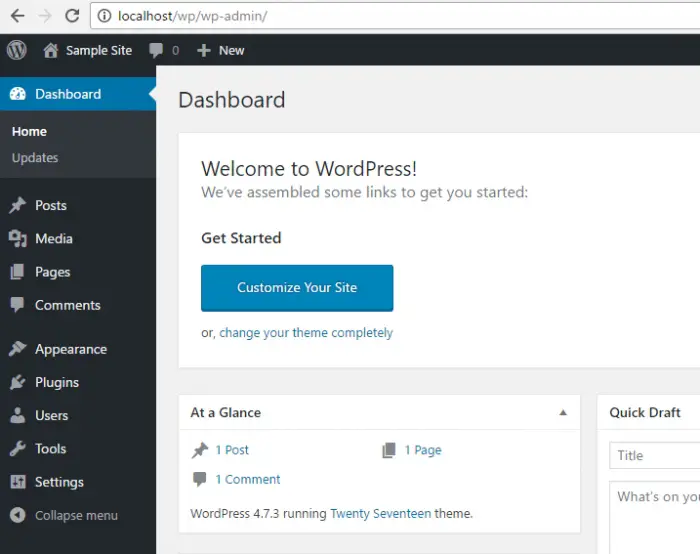The image size is (700, 554).
Task: Open the Comments menu
Action: click(x=68, y=305)
